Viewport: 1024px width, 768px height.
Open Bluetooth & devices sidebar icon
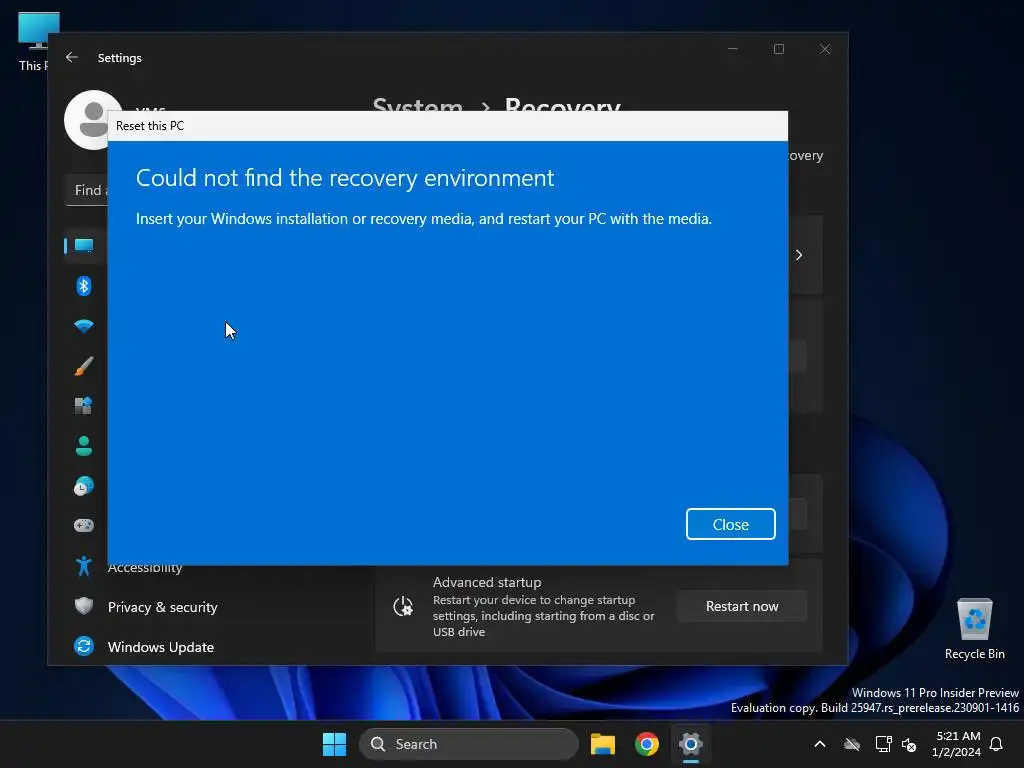84,286
